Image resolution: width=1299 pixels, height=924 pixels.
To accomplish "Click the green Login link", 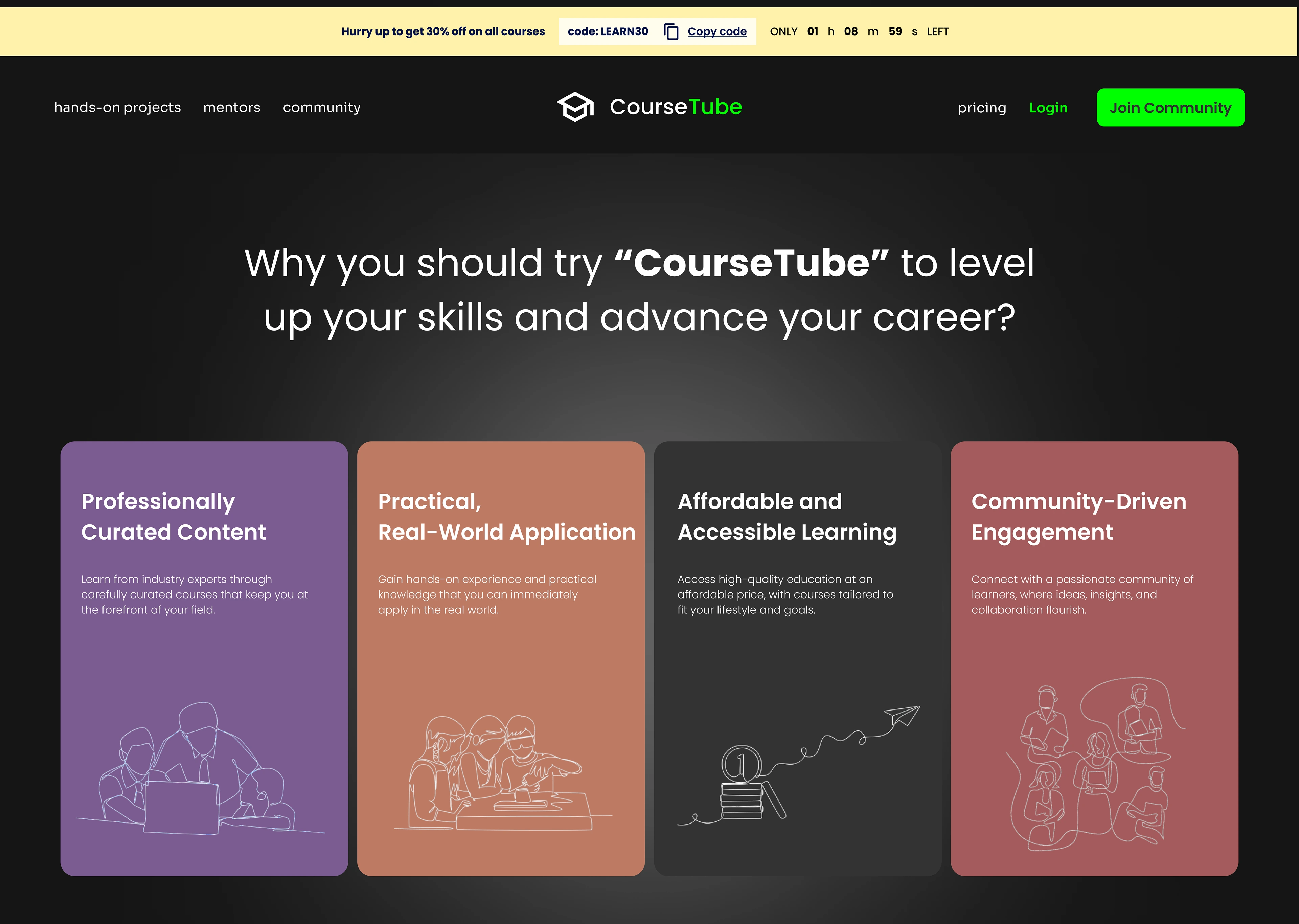I will point(1048,108).
